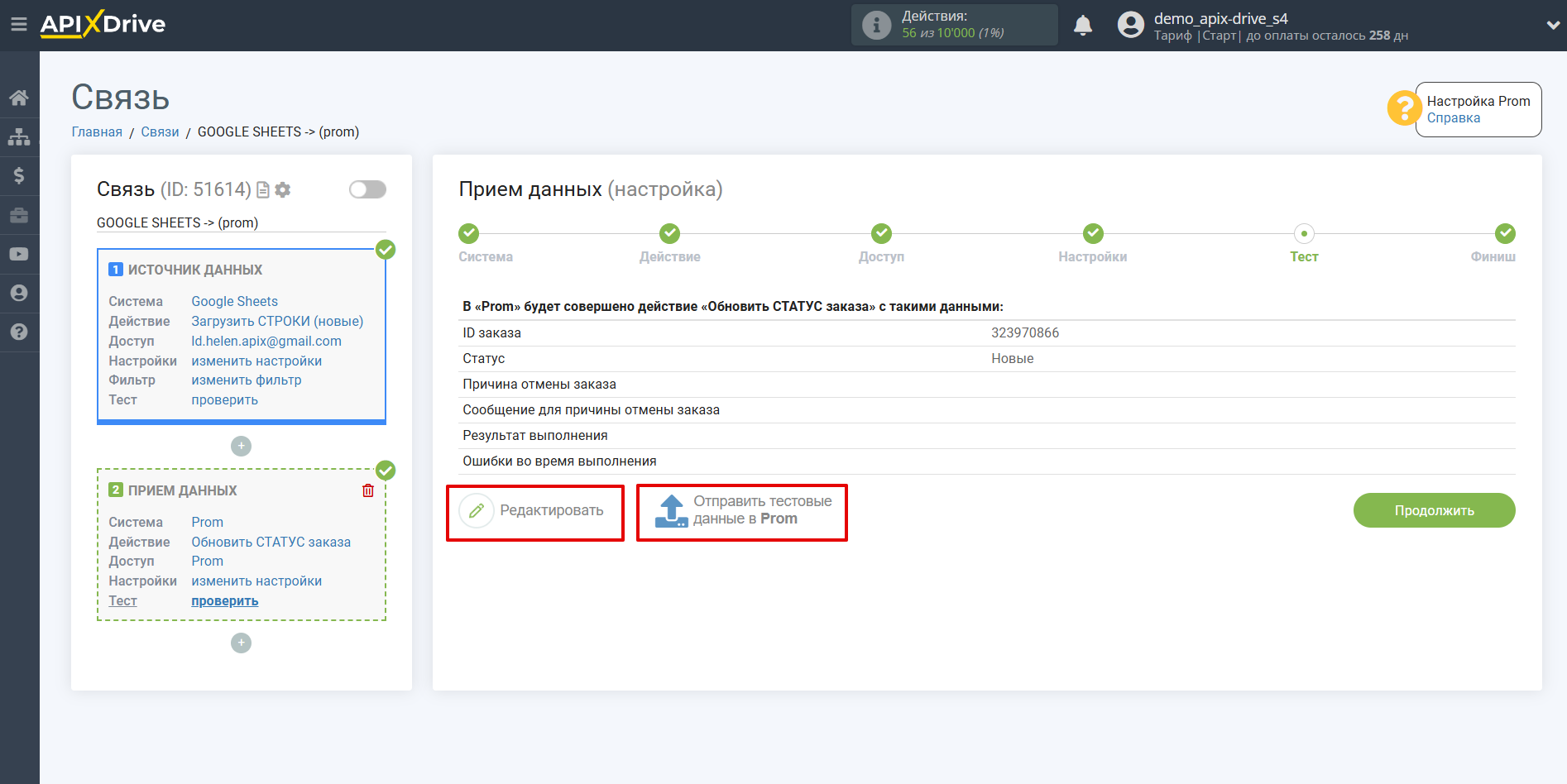Click изменить фильтр link
The height and width of the screenshot is (784, 1567).
(x=247, y=380)
